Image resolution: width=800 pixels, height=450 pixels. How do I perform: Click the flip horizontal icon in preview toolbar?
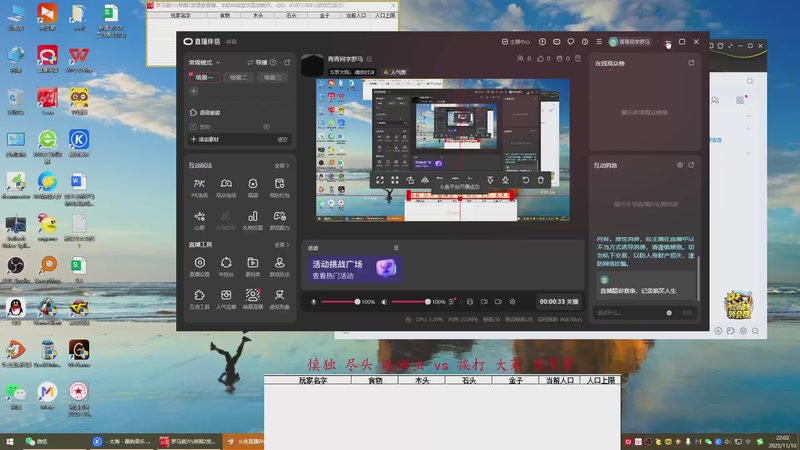(425, 180)
